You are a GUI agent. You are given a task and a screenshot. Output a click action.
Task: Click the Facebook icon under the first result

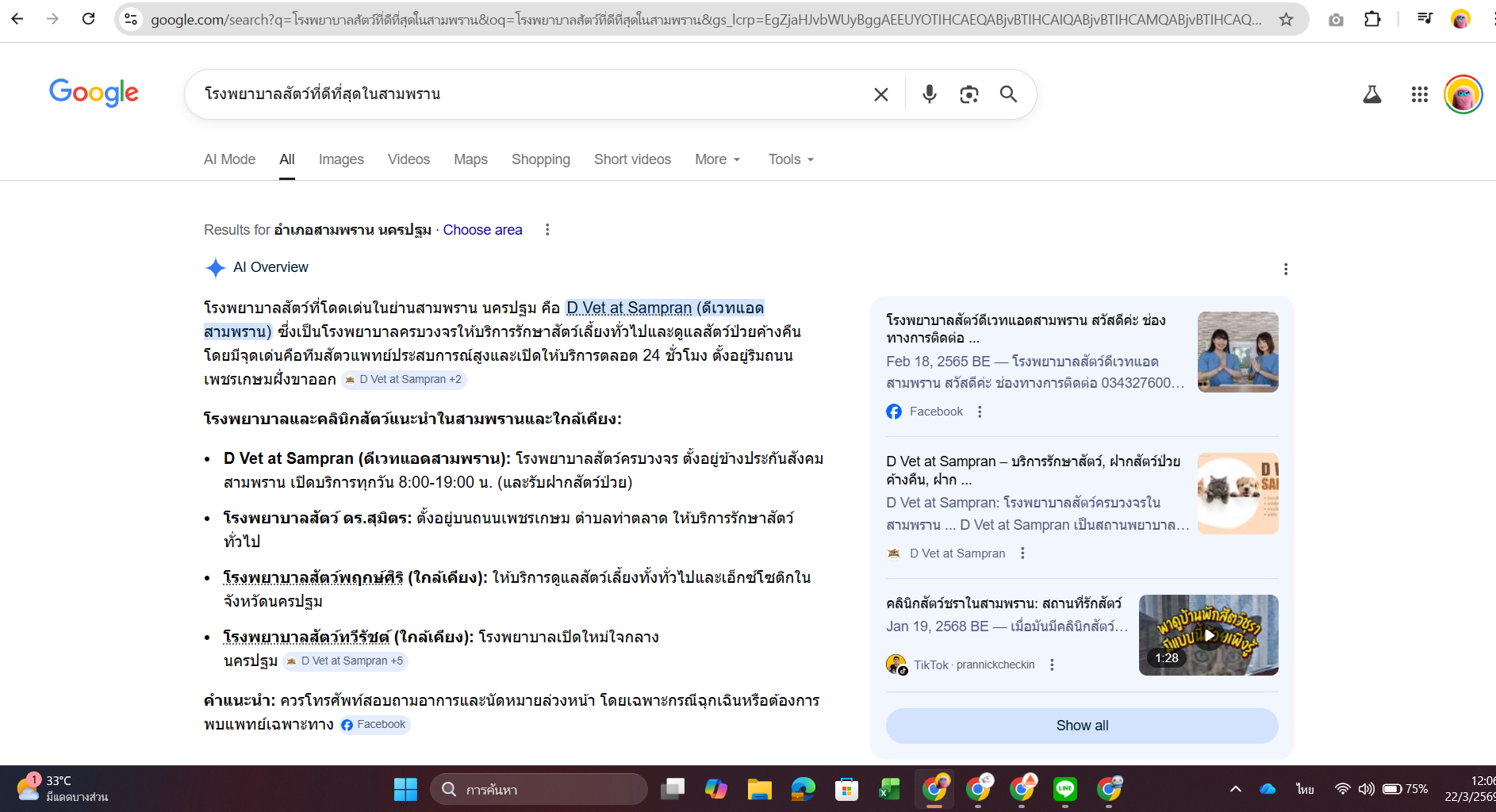pyautogui.click(x=893, y=411)
